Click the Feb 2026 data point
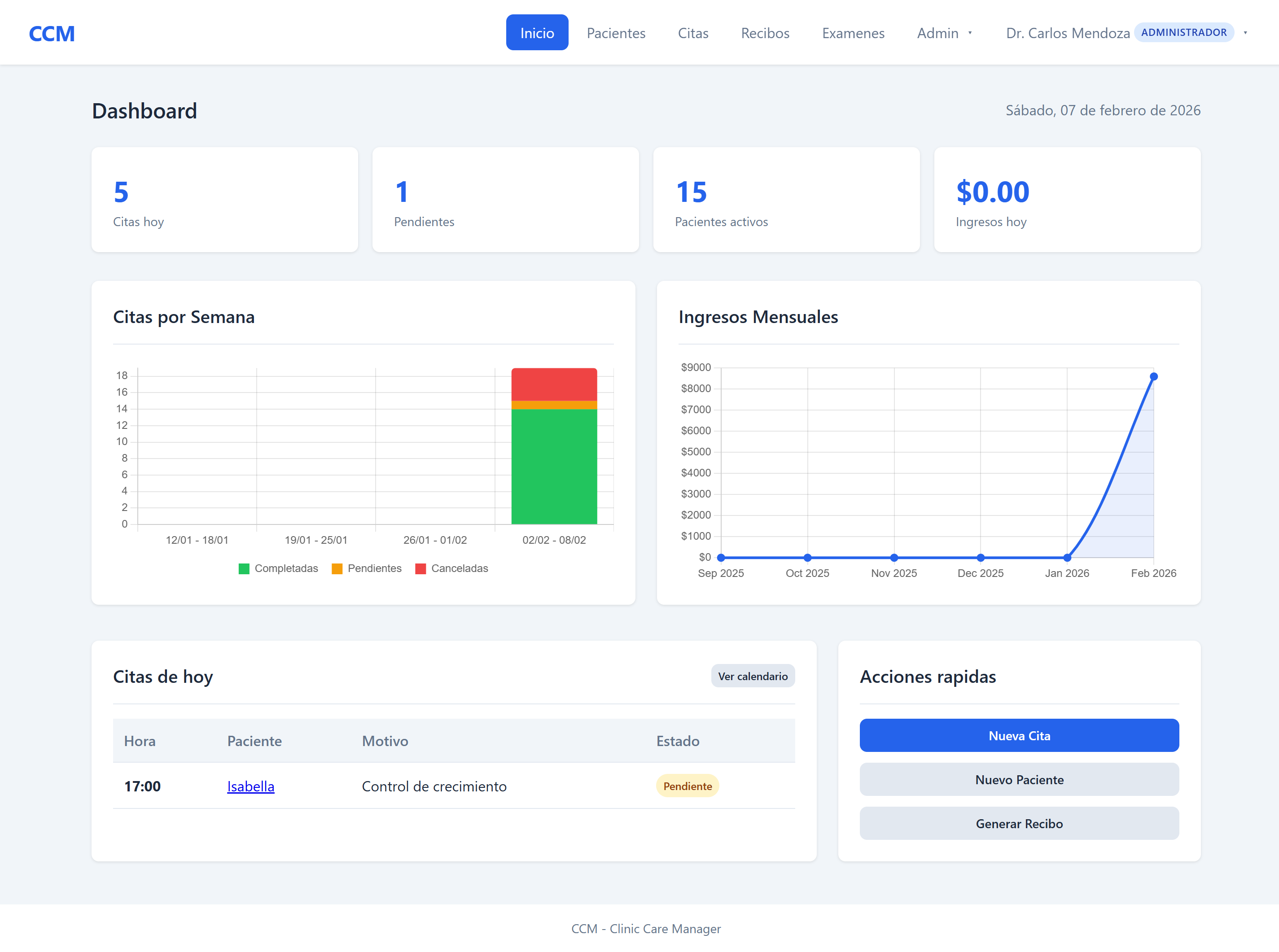Screen dimensions: 1279x952 [1153, 376]
